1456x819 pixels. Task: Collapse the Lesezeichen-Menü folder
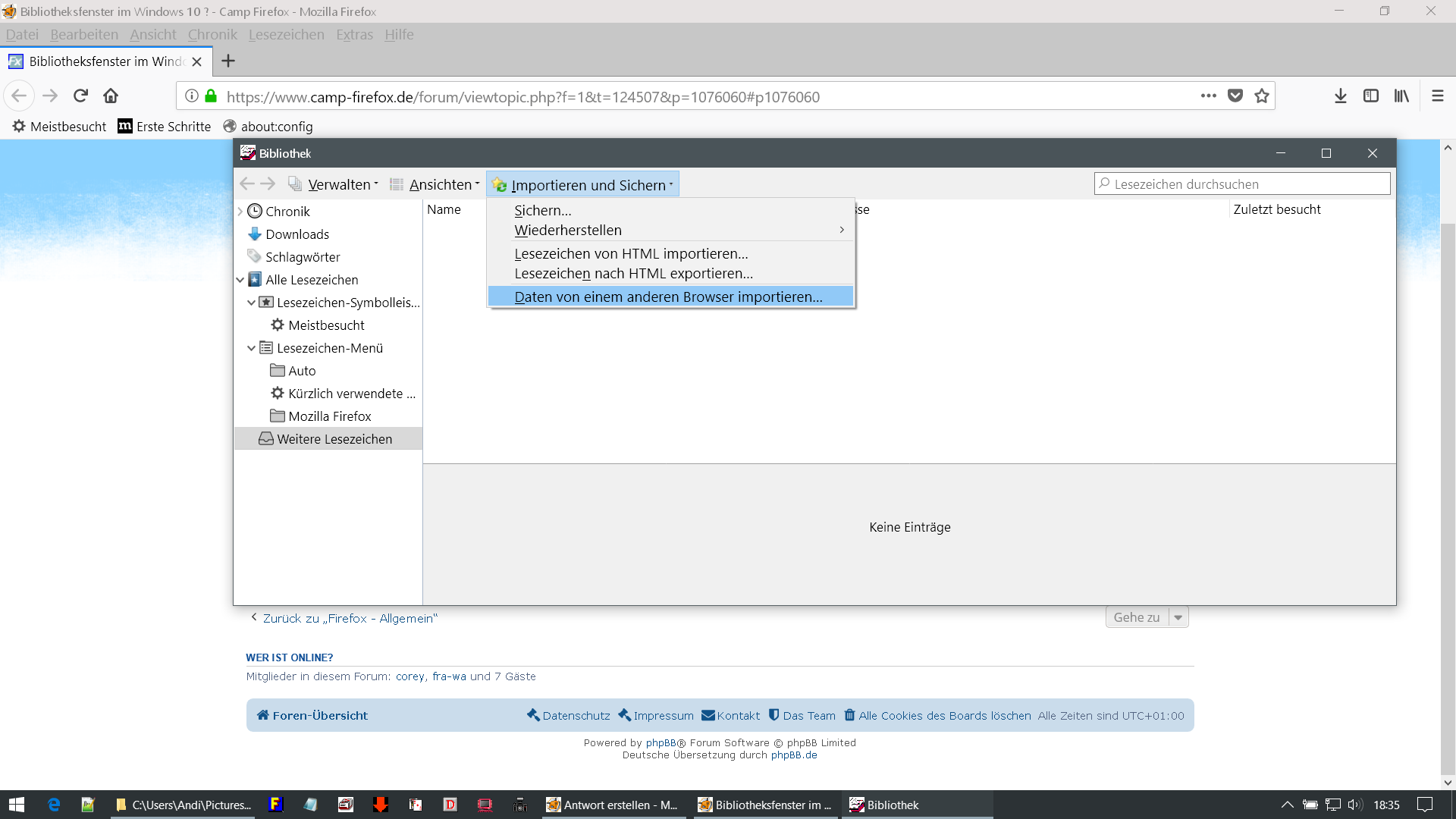click(x=252, y=348)
